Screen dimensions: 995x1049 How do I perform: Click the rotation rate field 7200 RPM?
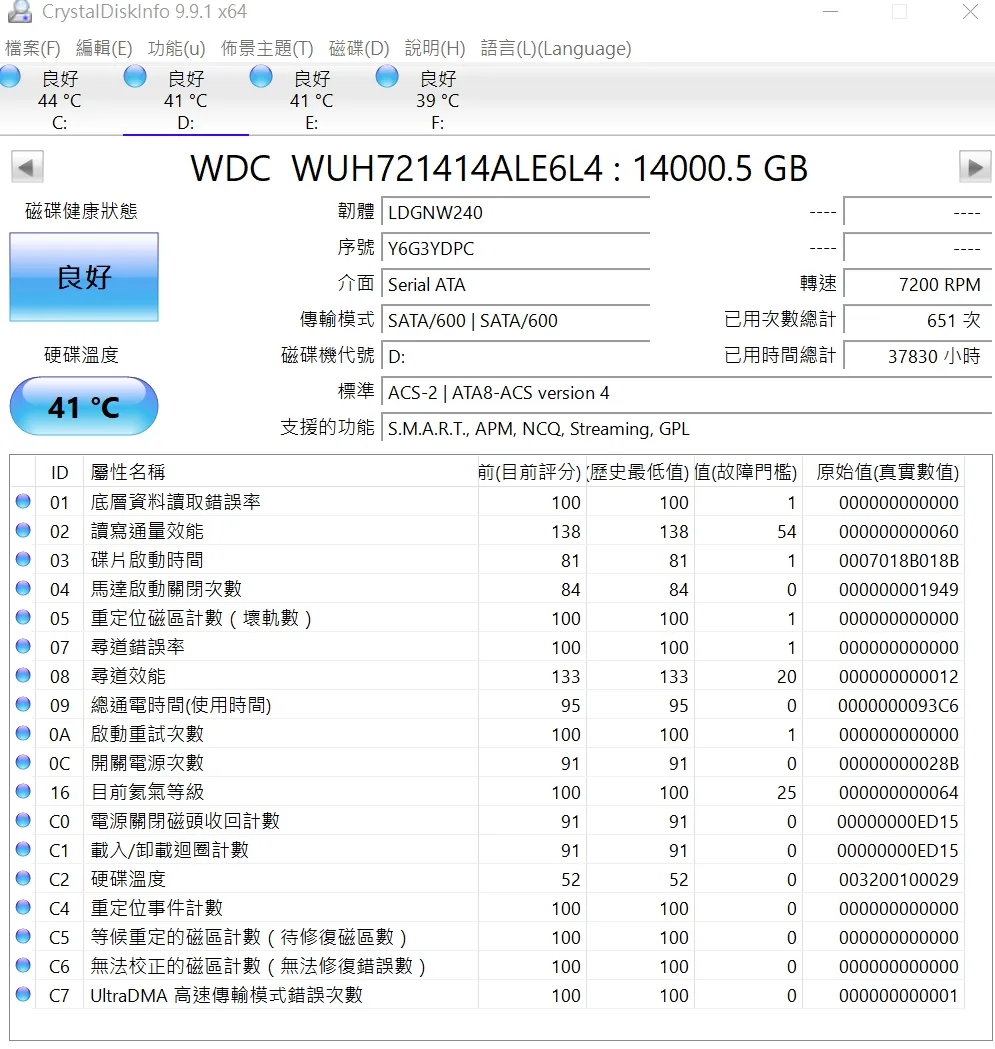point(917,285)
